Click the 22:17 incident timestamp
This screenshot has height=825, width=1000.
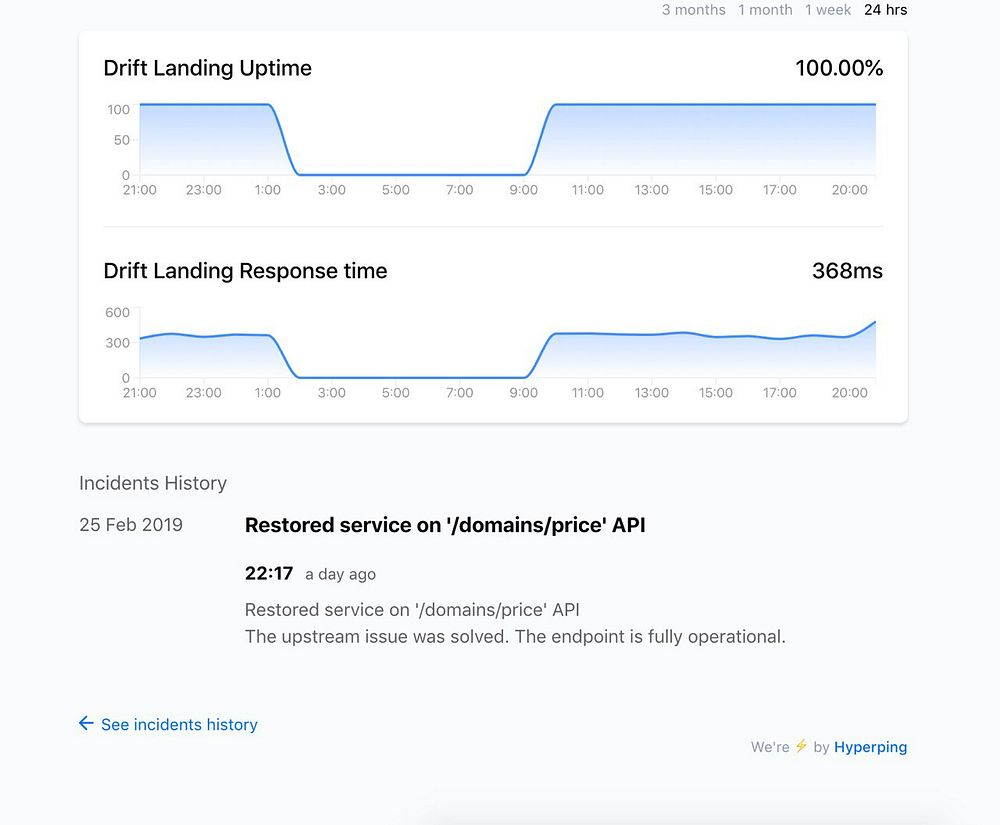268,573
